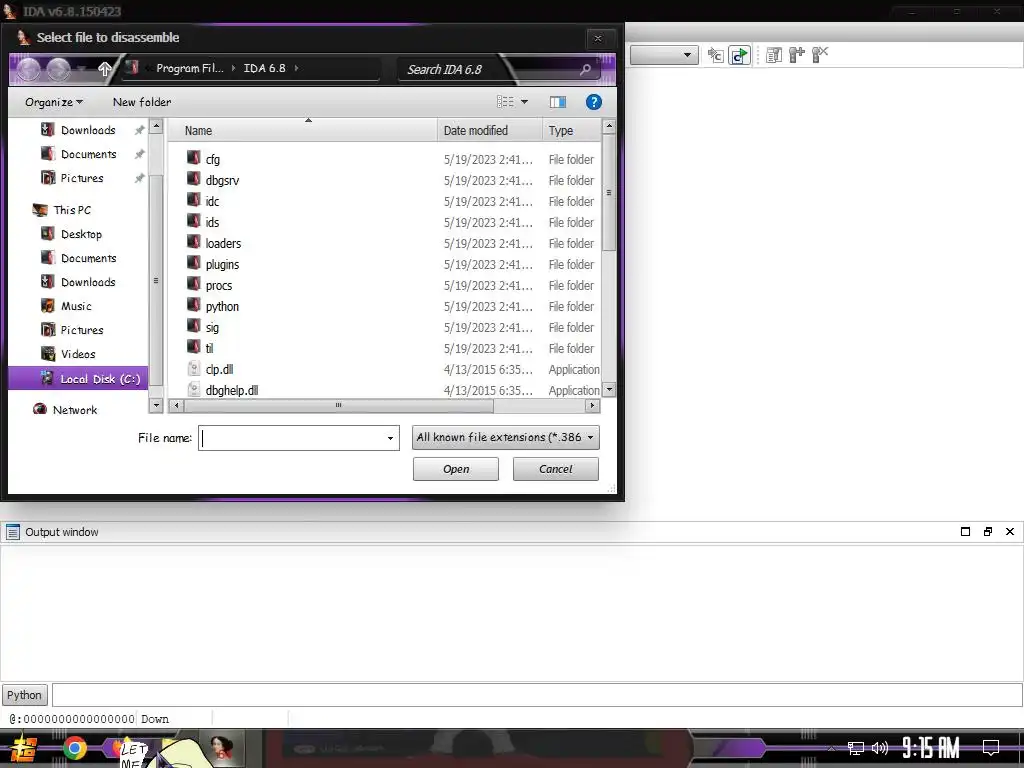
Task: Click IDA 6.8 breadcrumb segment
Action: 264,68
